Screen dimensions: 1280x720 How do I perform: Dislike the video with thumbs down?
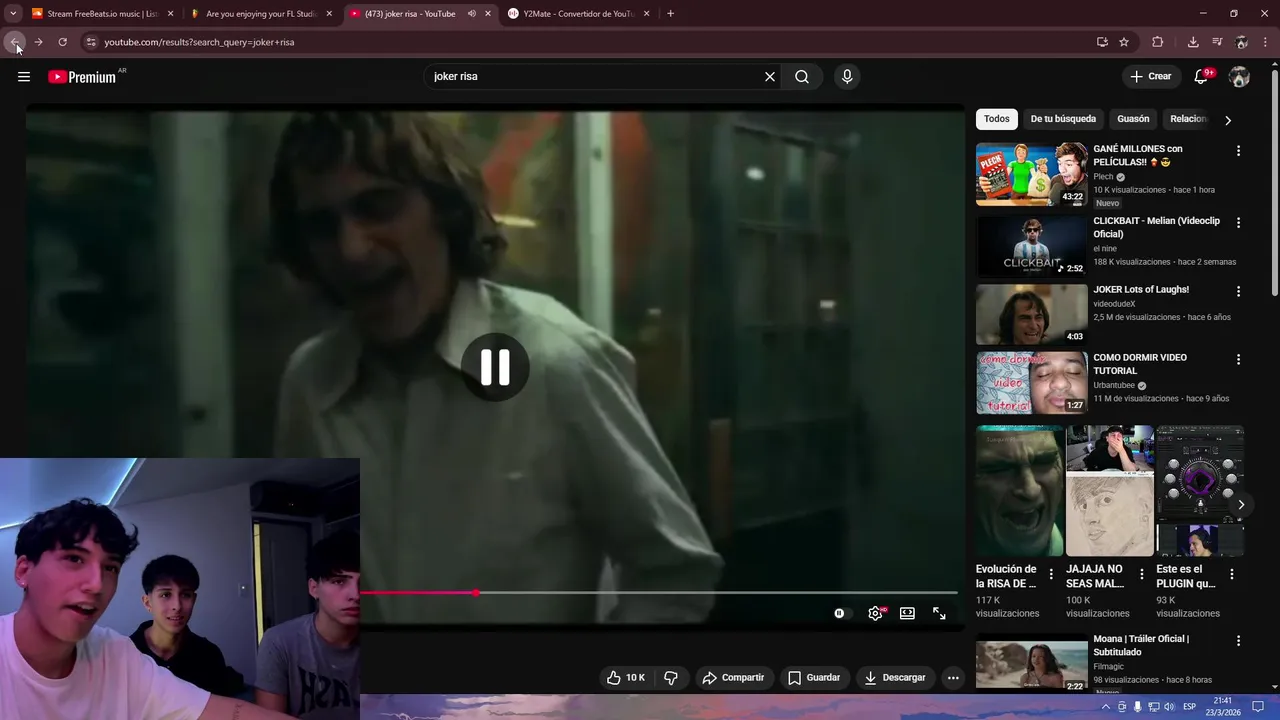(x=671, y=678)
